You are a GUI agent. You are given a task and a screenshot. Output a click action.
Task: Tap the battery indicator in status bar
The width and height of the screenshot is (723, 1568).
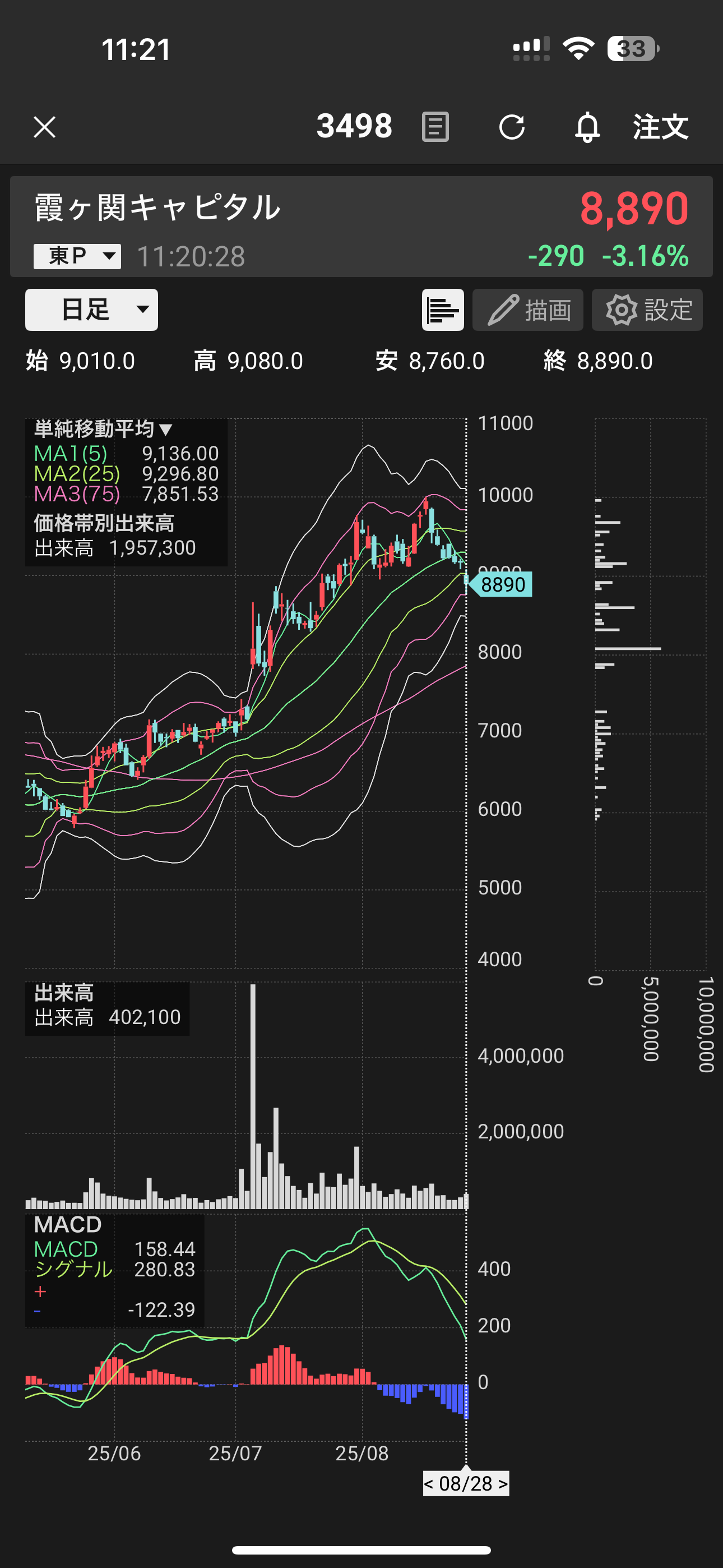click(x=633, y=49)
